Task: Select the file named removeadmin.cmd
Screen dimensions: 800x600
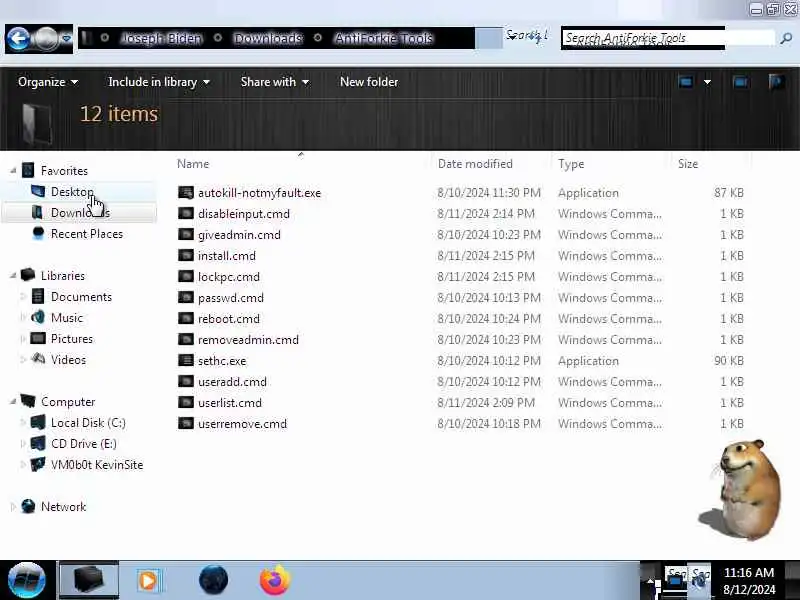Action: [248, 340]
